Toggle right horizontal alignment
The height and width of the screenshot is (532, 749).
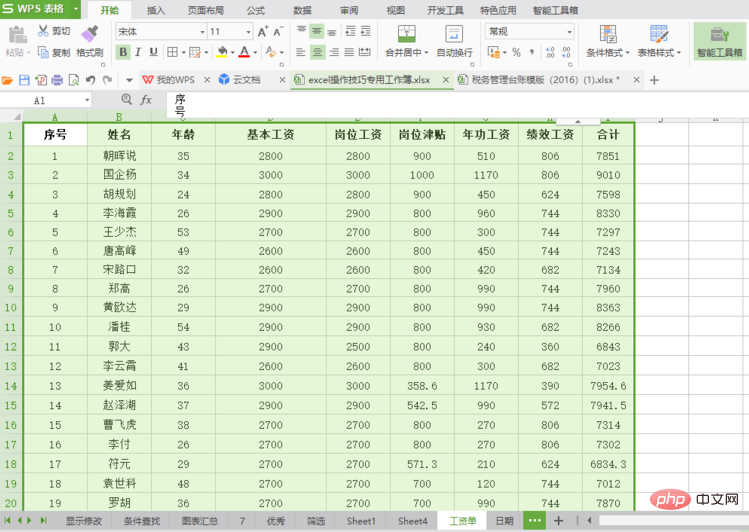pos(333,52)
